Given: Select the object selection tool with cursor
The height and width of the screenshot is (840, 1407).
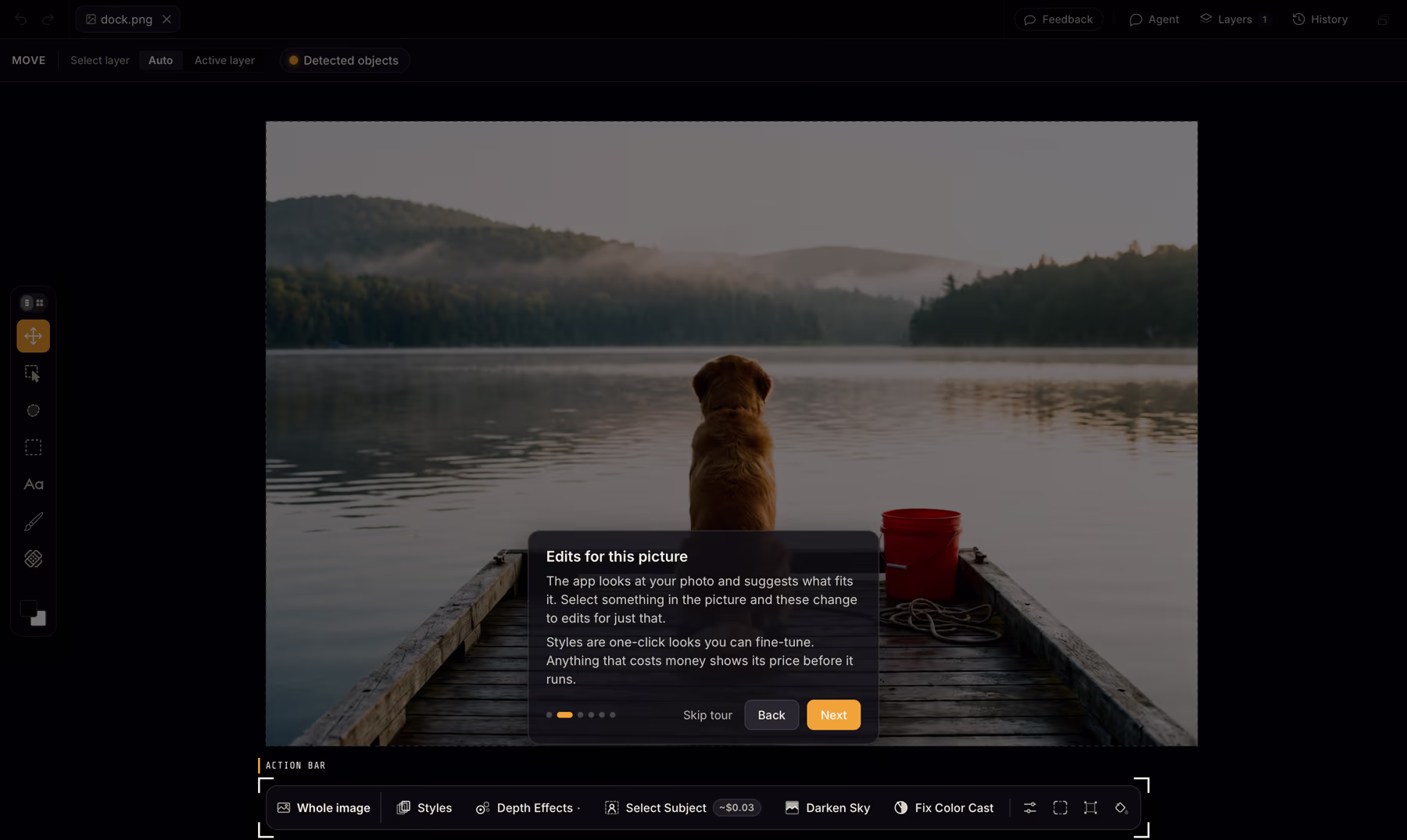Looking at the screenshot, I should (33, 374).
